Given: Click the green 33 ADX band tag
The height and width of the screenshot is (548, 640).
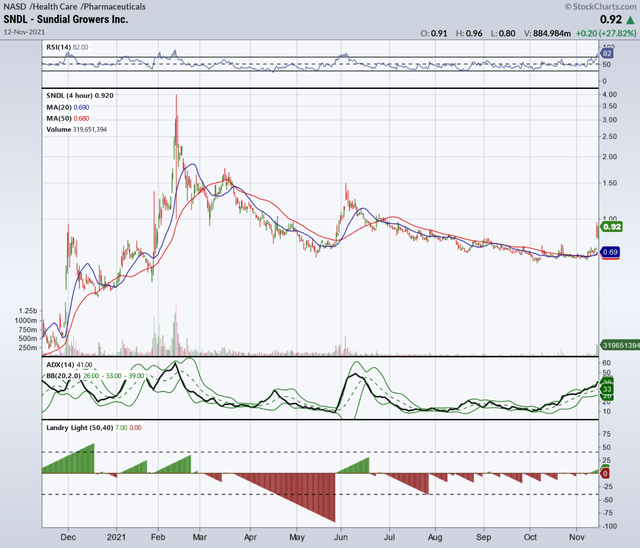Looking at the screenshot, I should (x=607, y=389).
